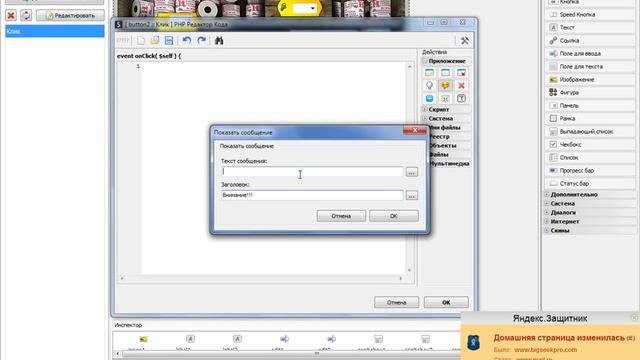Click the save diskette icon in editor toolbar
Screen dimensions: 640x360
click(x=169, y=40)
